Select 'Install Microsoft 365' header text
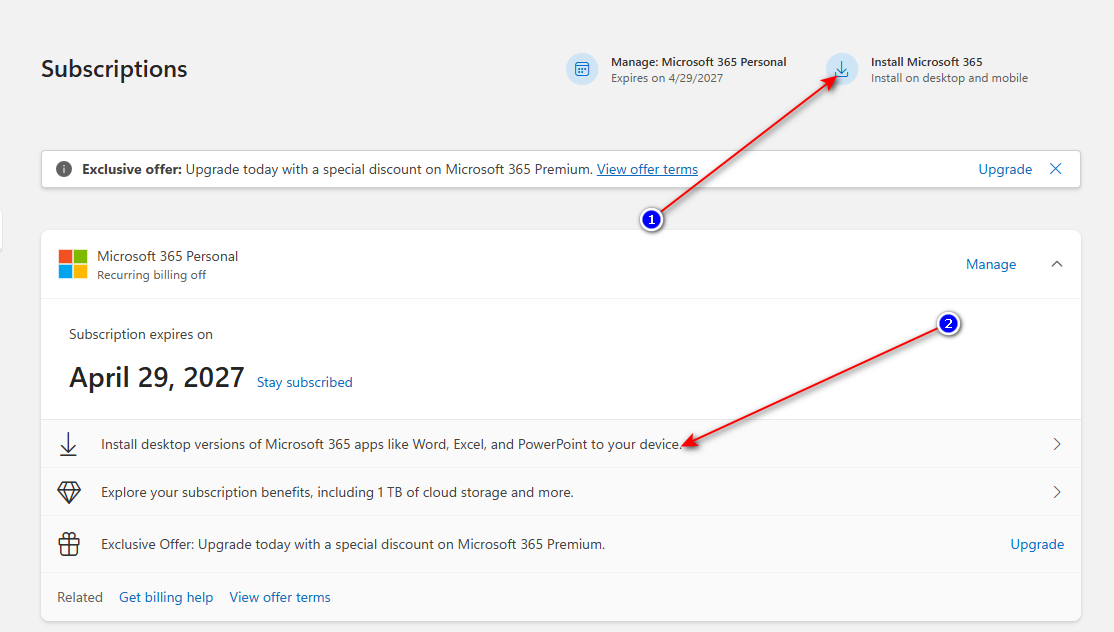Viewport: 1114px width, 632px height. pyautogui.click(x=926, y=62)
